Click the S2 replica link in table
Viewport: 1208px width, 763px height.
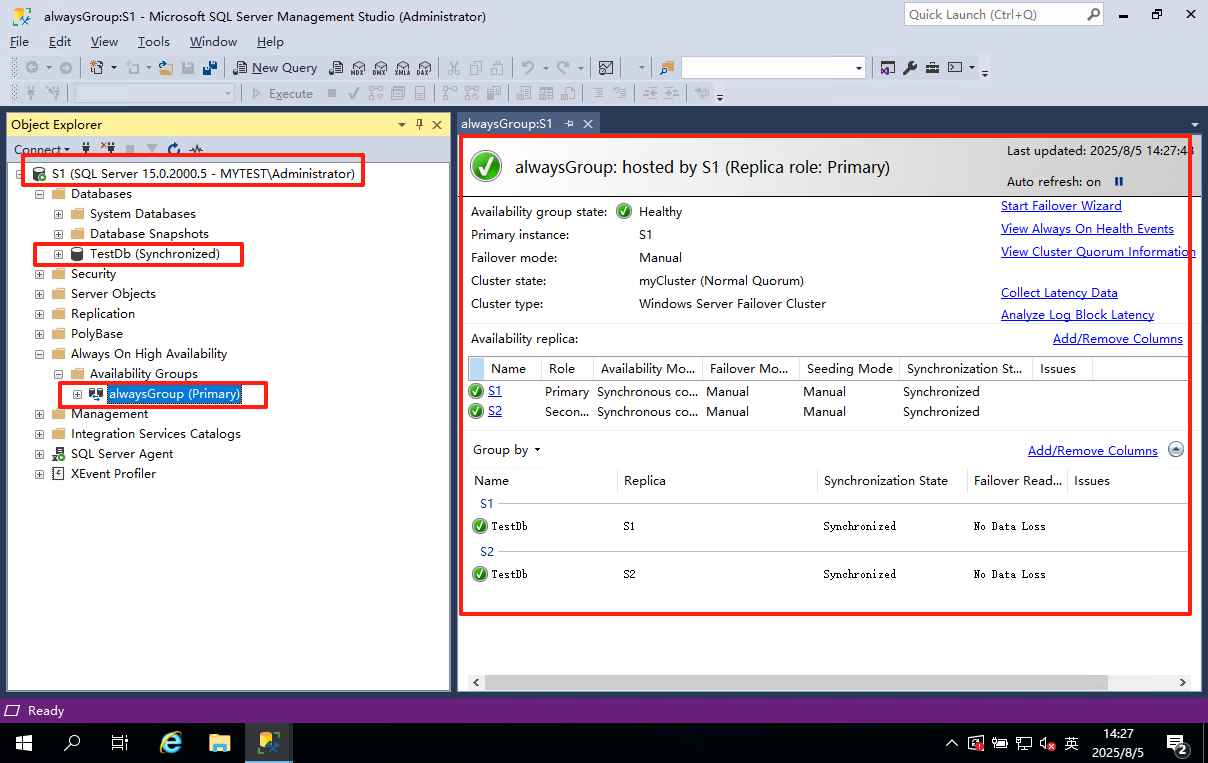pyautogui.click(x=495, y=411)
